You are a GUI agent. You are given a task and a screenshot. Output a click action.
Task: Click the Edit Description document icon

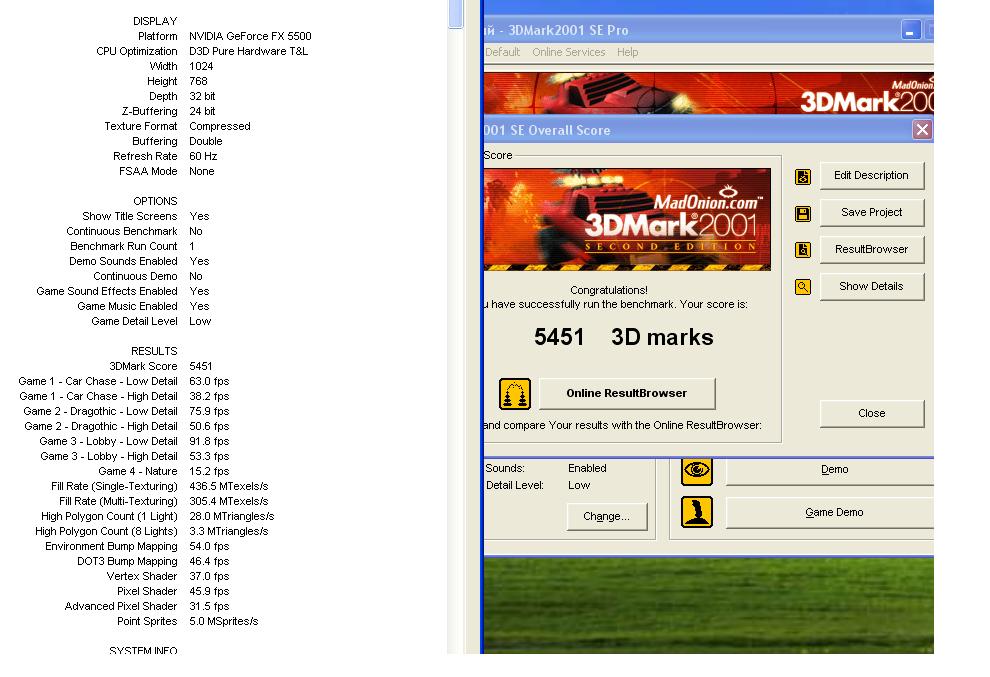802,177
